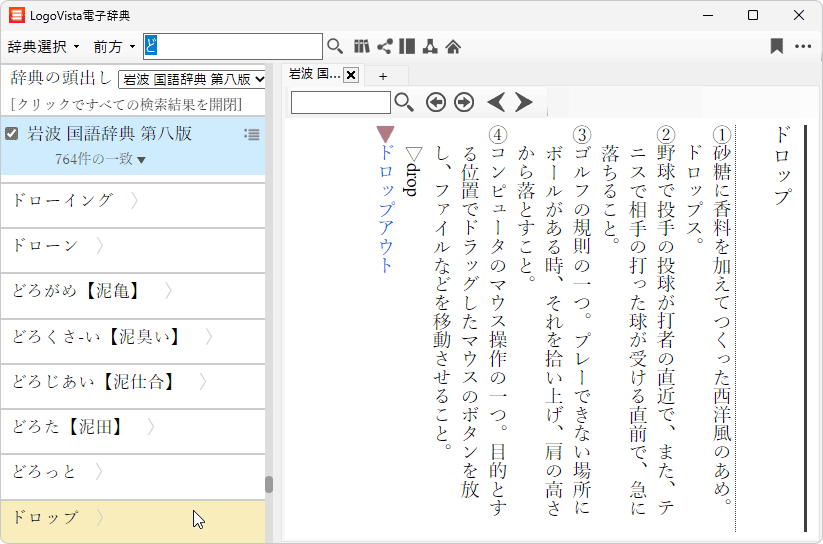Click the main search magnifier icon
The image size is (823, 544).
(x=335, y=46)
